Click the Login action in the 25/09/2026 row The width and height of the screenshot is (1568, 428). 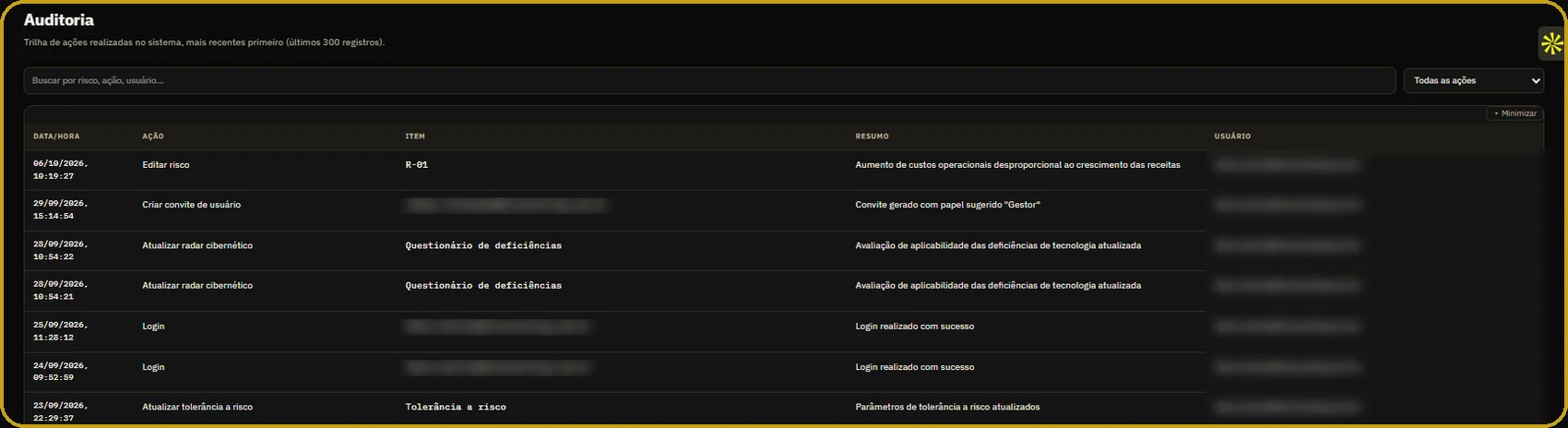(153, 327)
